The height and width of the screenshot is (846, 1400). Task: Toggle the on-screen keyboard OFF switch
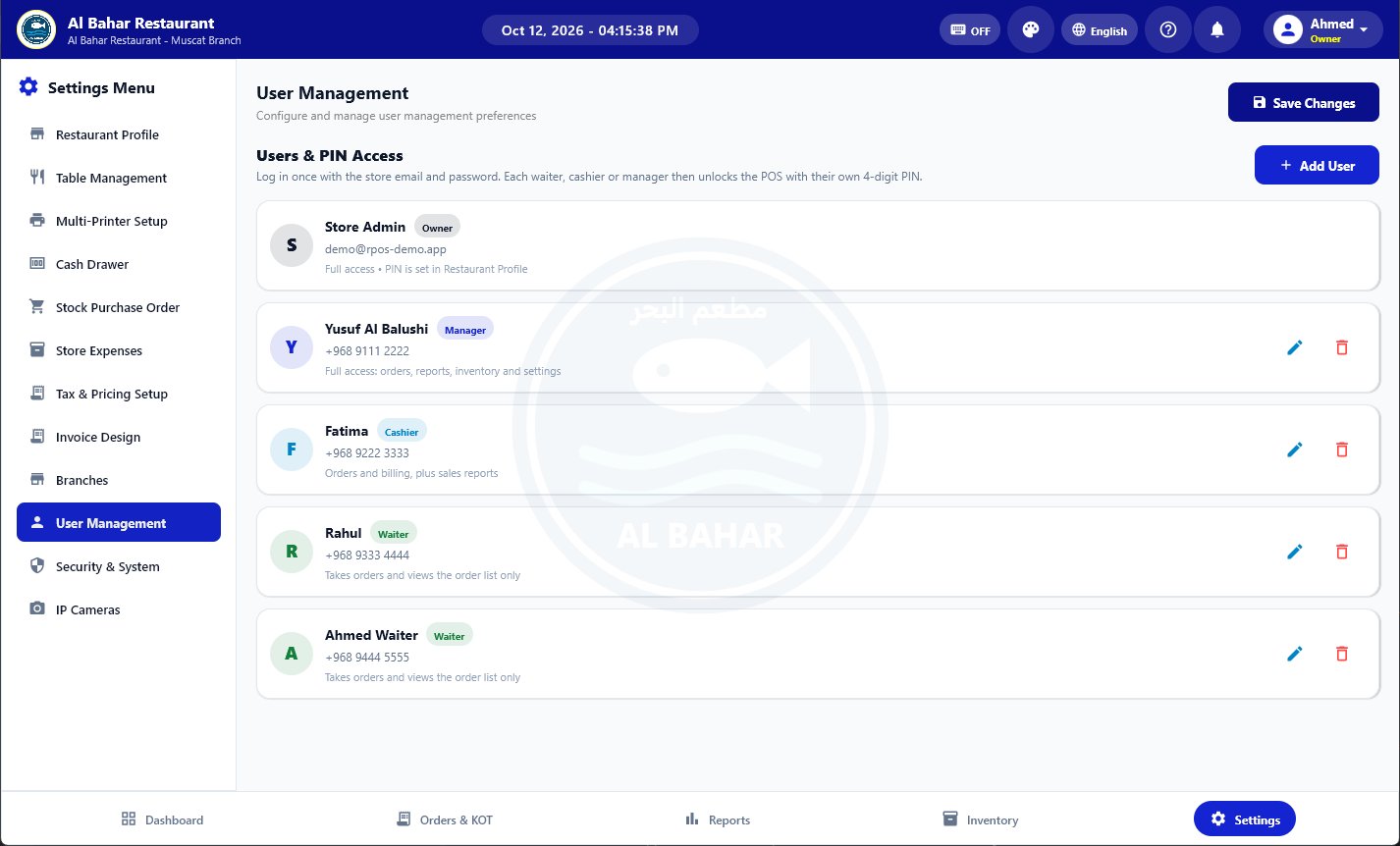click(970, 29)
